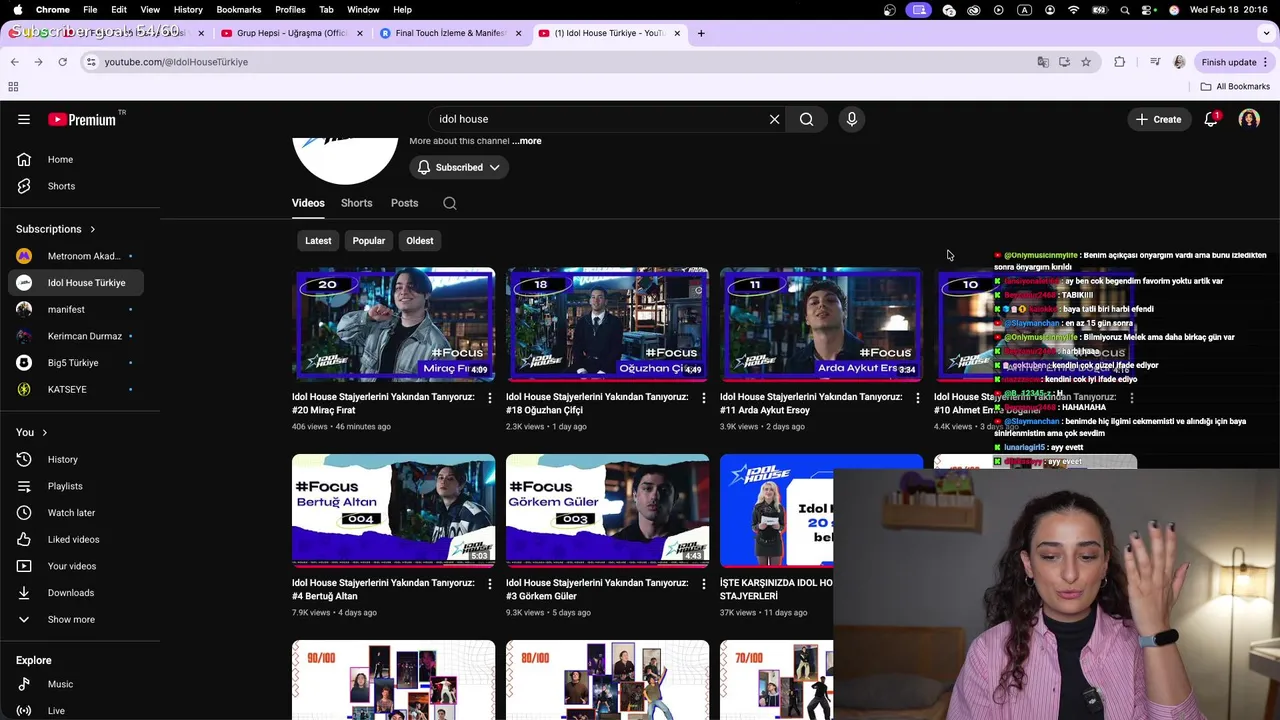The image size is (1280, 720).
Task: Filter videos by Popular chip
Action: click(x=369, y=241)
